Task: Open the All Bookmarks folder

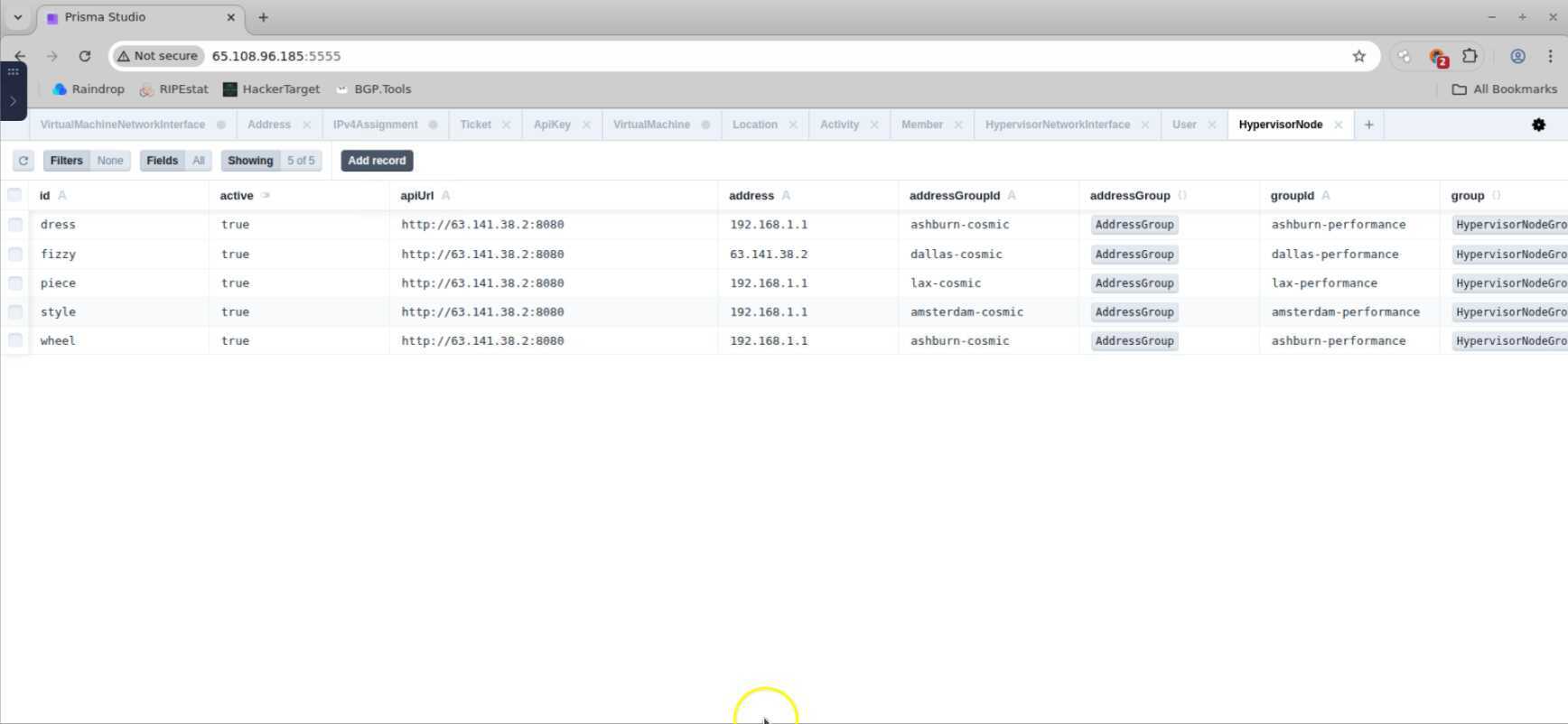Action: [1504, 89]
